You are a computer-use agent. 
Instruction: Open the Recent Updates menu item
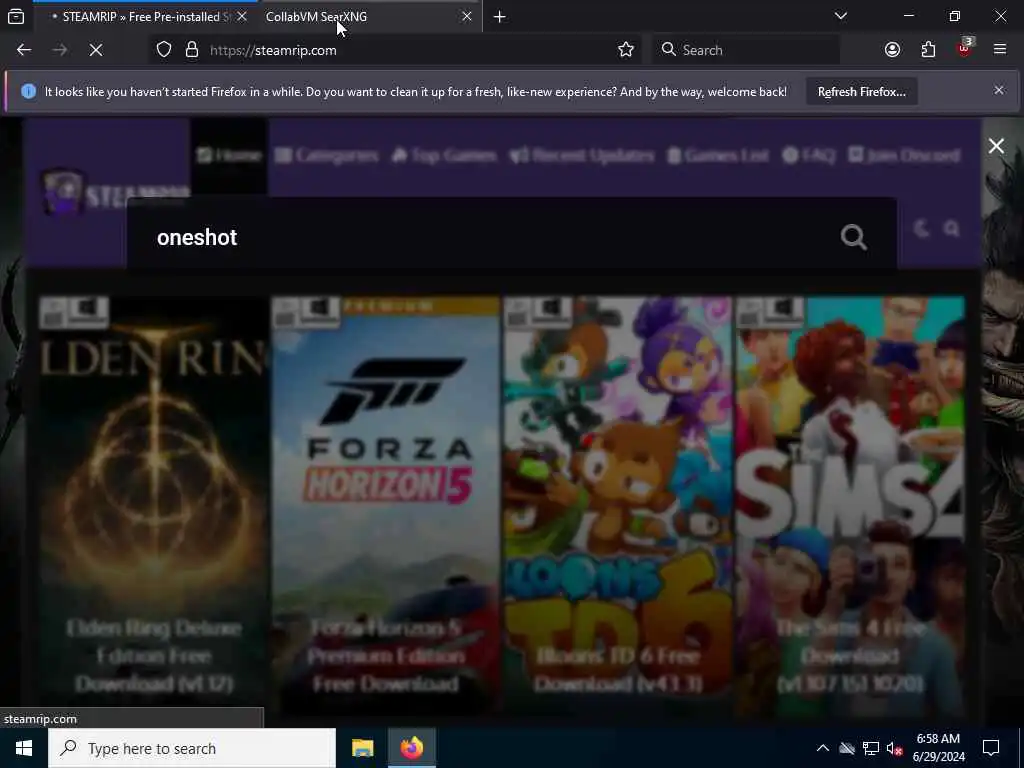pyautogui.click(x=582, y=155)
